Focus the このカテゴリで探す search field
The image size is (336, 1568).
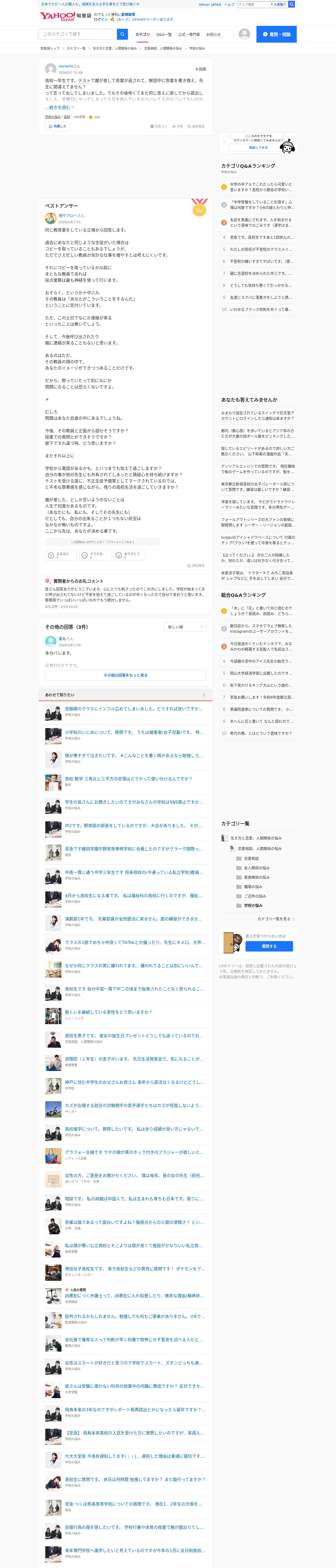pos(78,34)
